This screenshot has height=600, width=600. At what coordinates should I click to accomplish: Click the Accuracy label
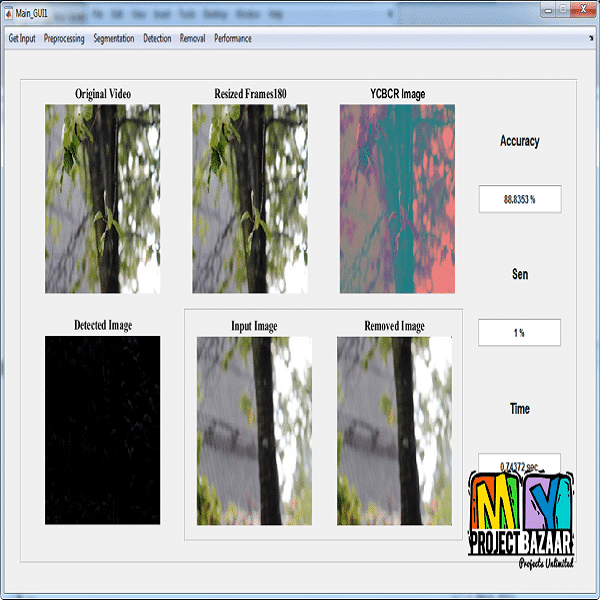point(520,141)
